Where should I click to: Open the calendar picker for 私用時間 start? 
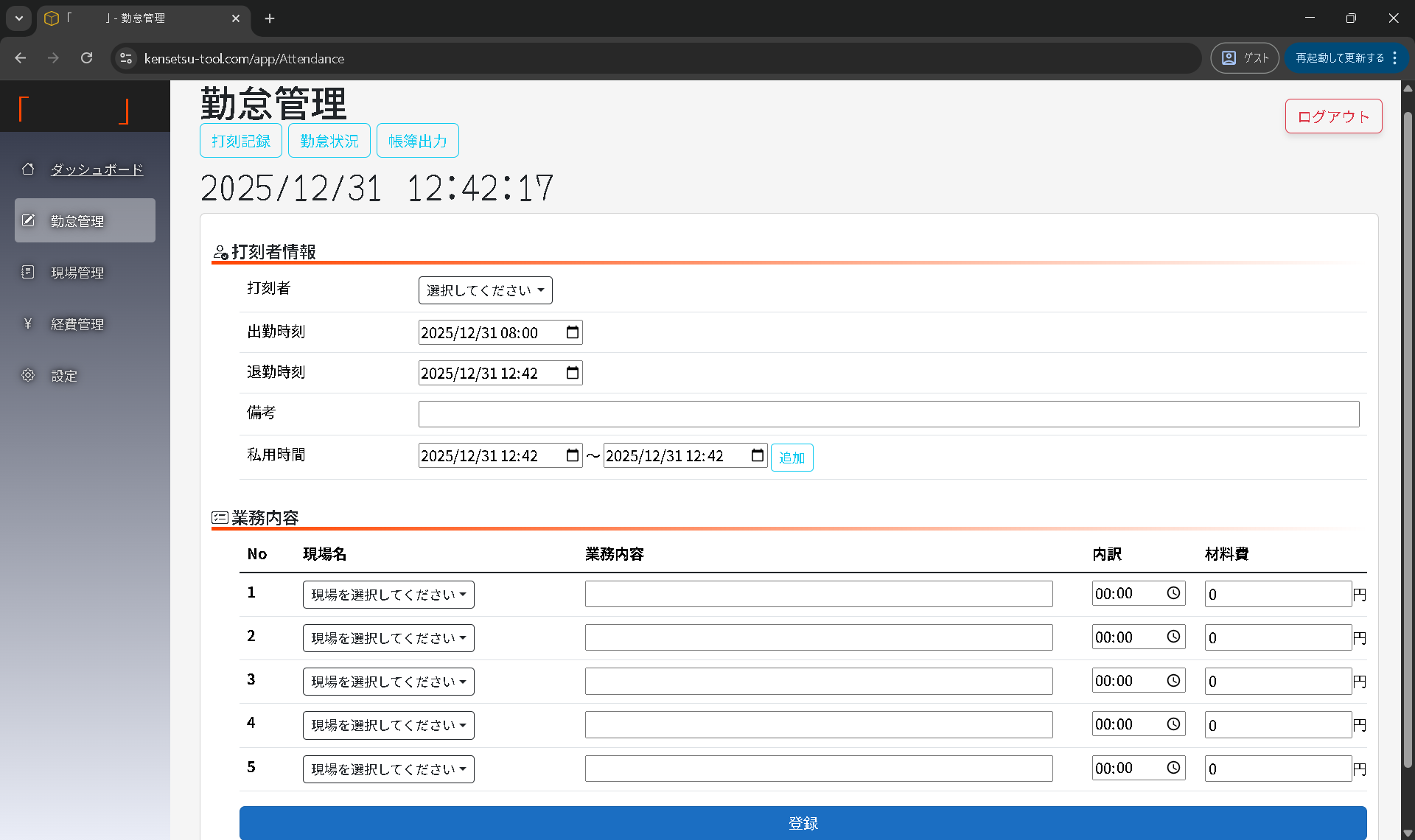pyautogui.click(x=573, y=455)
